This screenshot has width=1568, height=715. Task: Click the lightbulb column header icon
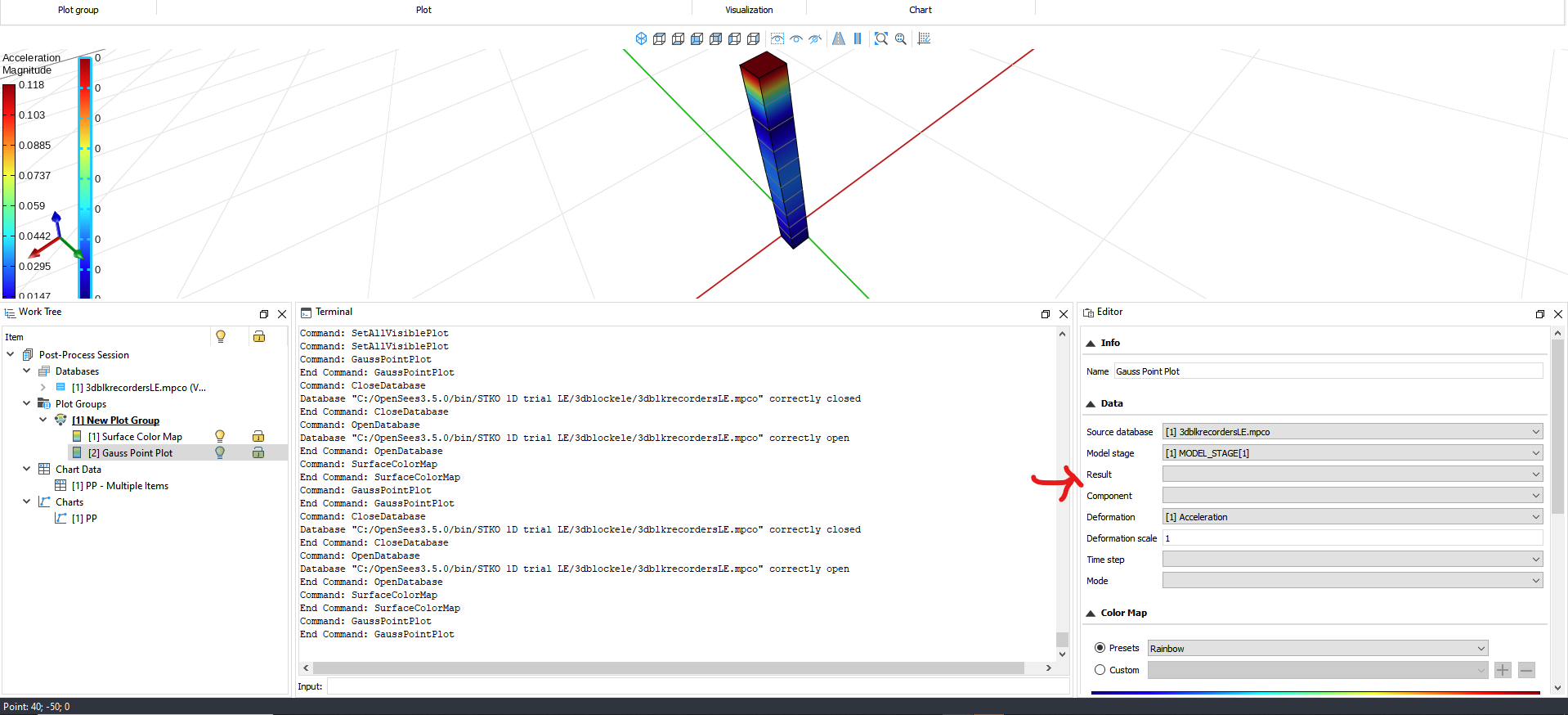tap(221, 336)
